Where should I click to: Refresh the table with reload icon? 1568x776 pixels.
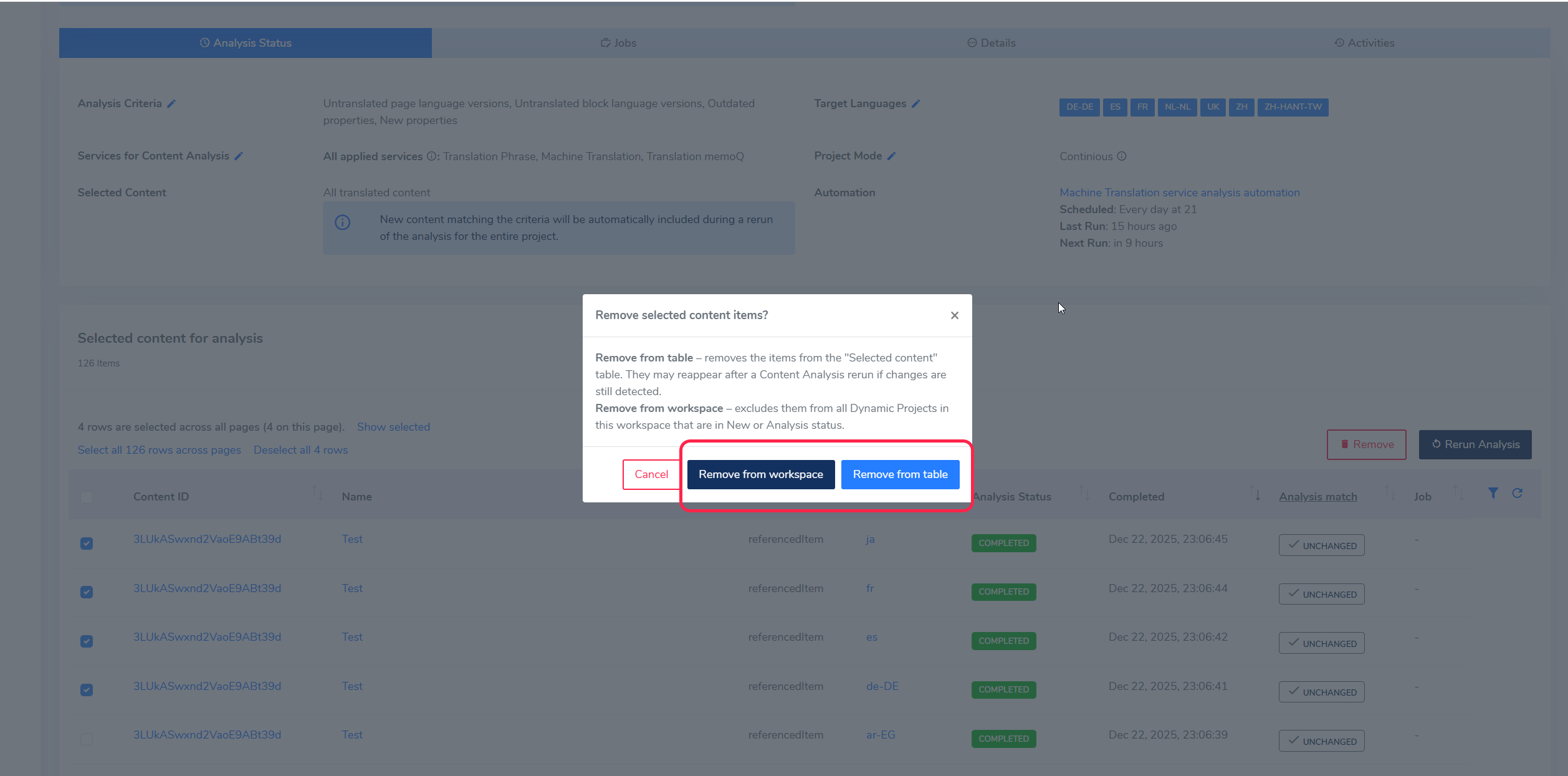1518,493
